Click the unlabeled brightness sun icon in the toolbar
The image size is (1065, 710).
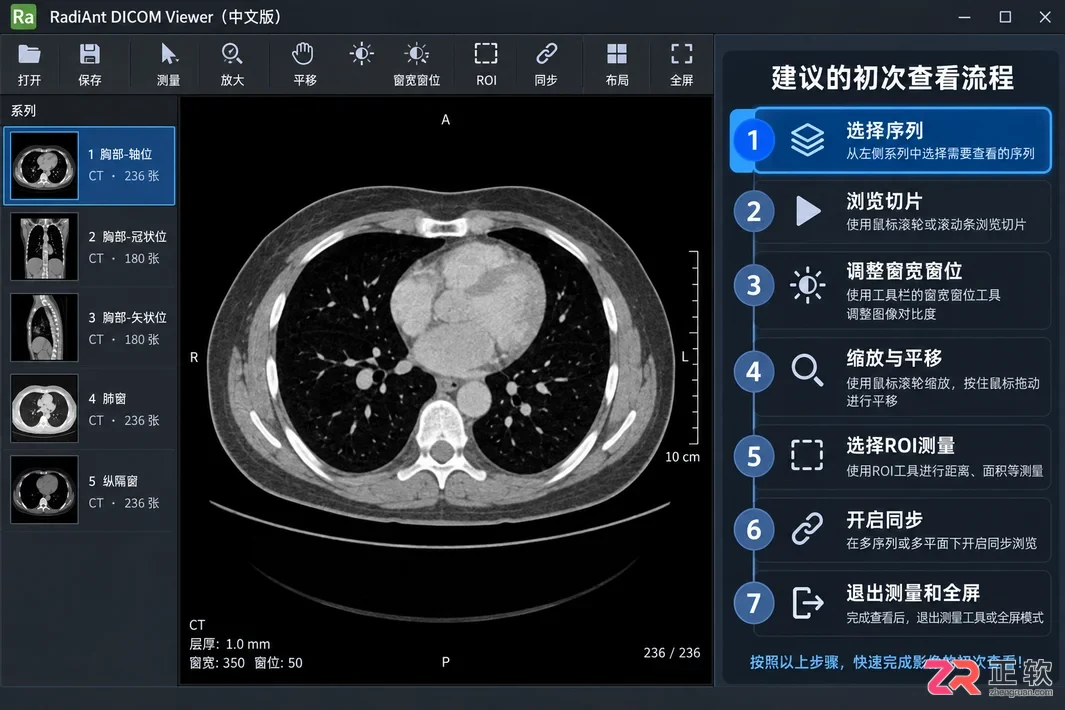coord(361,54)
